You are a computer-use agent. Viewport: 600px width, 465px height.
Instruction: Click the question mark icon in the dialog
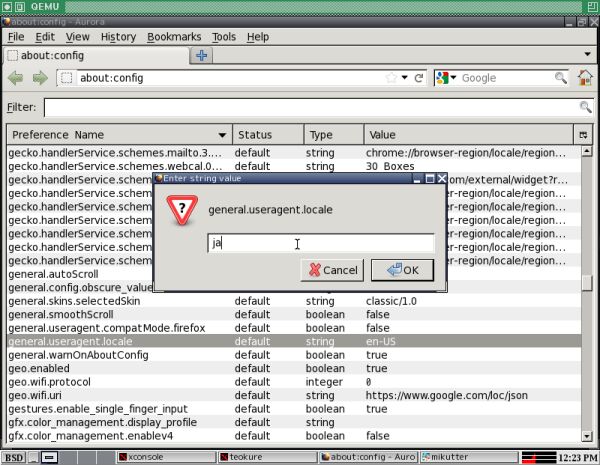coord(182,210)
